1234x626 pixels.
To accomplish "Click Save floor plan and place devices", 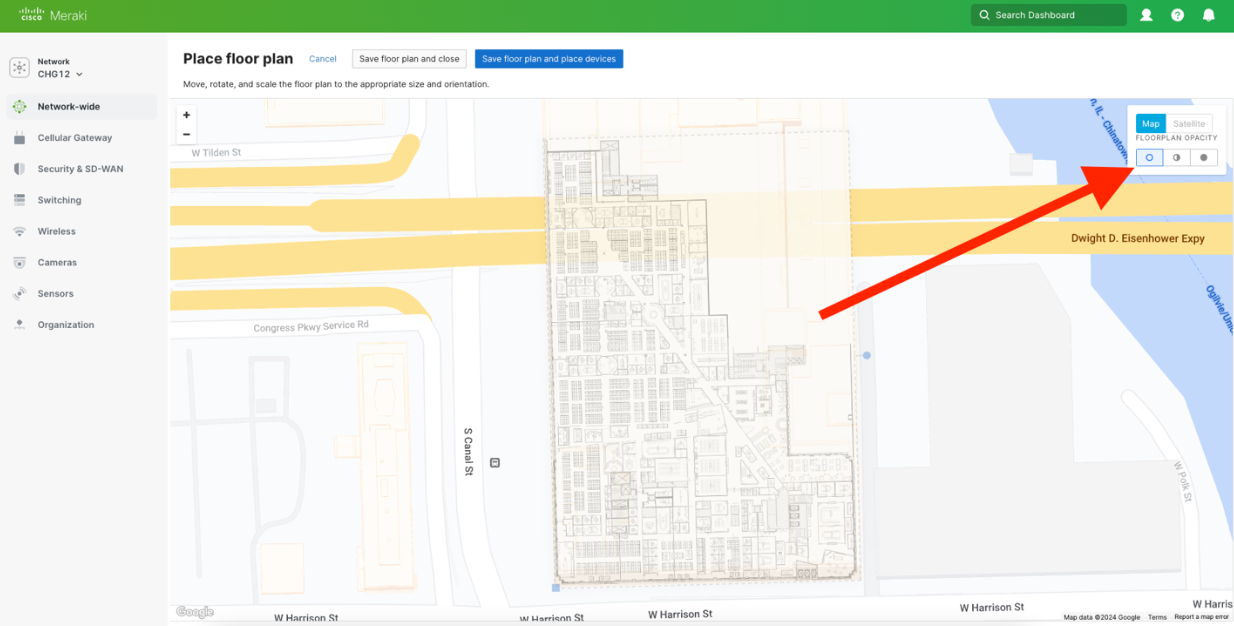I will (548, 59).
